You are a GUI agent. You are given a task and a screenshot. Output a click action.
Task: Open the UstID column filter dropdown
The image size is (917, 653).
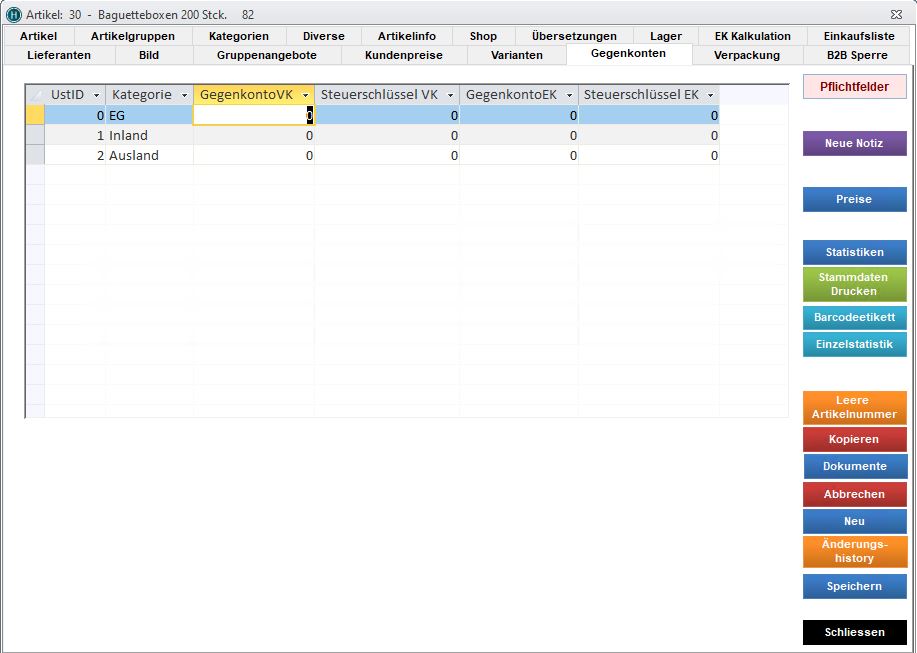96,95
